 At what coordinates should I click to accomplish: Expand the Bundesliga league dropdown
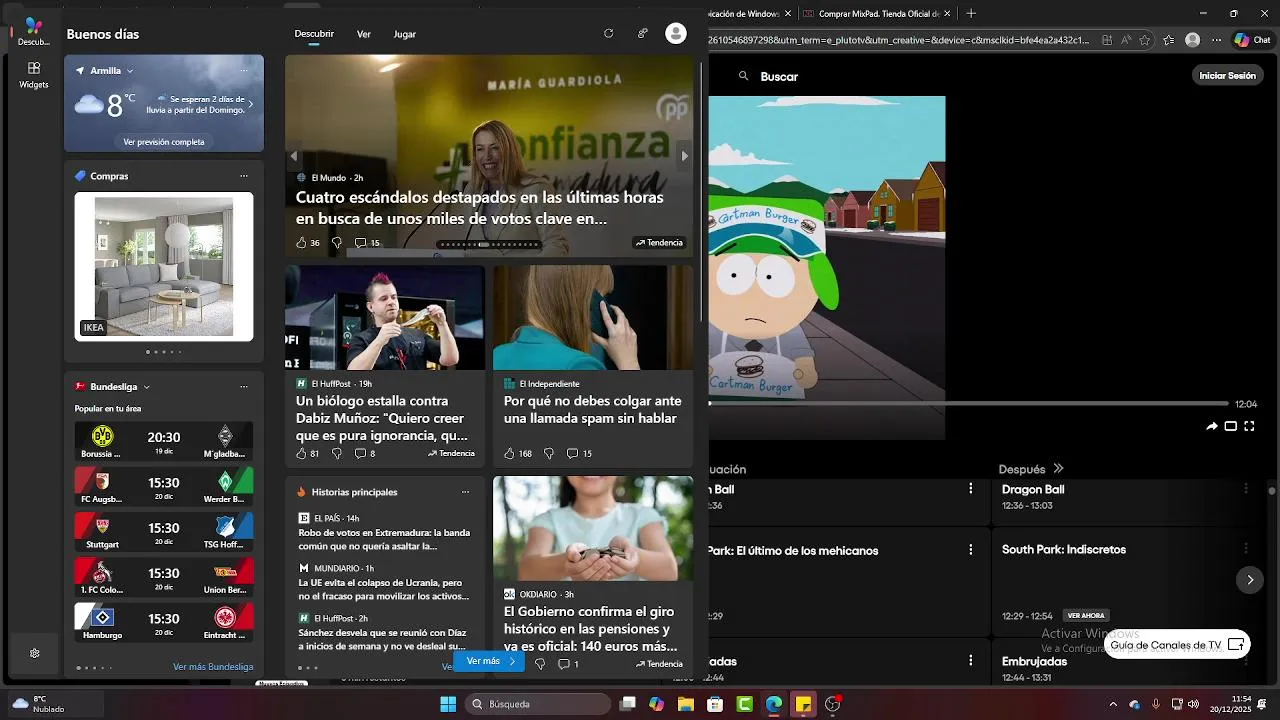pos(146,387)
